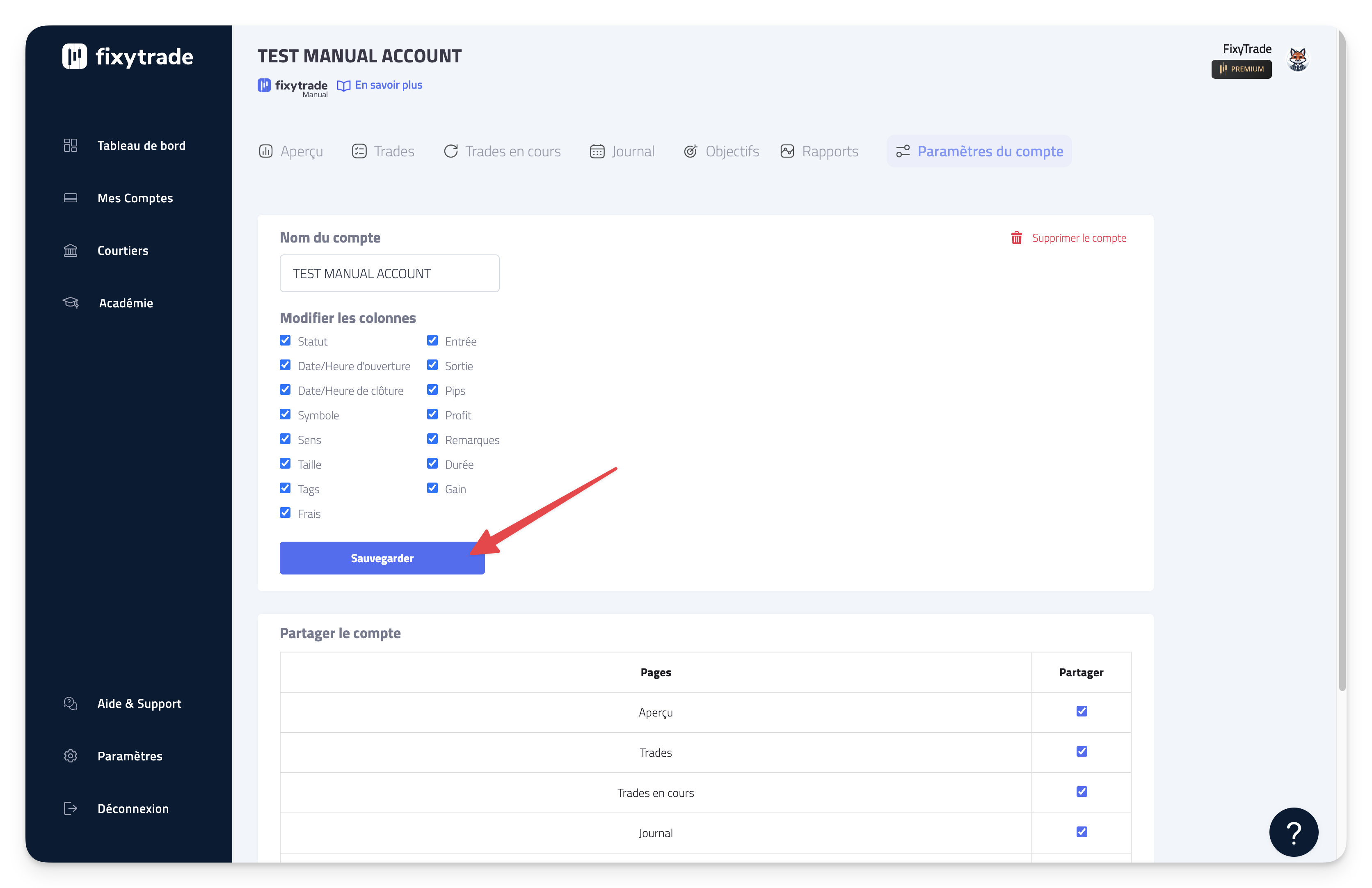This screenshot has width=1372, height=888.
Task: Disable sharing for Trades en cours page
Action: 1082,792
